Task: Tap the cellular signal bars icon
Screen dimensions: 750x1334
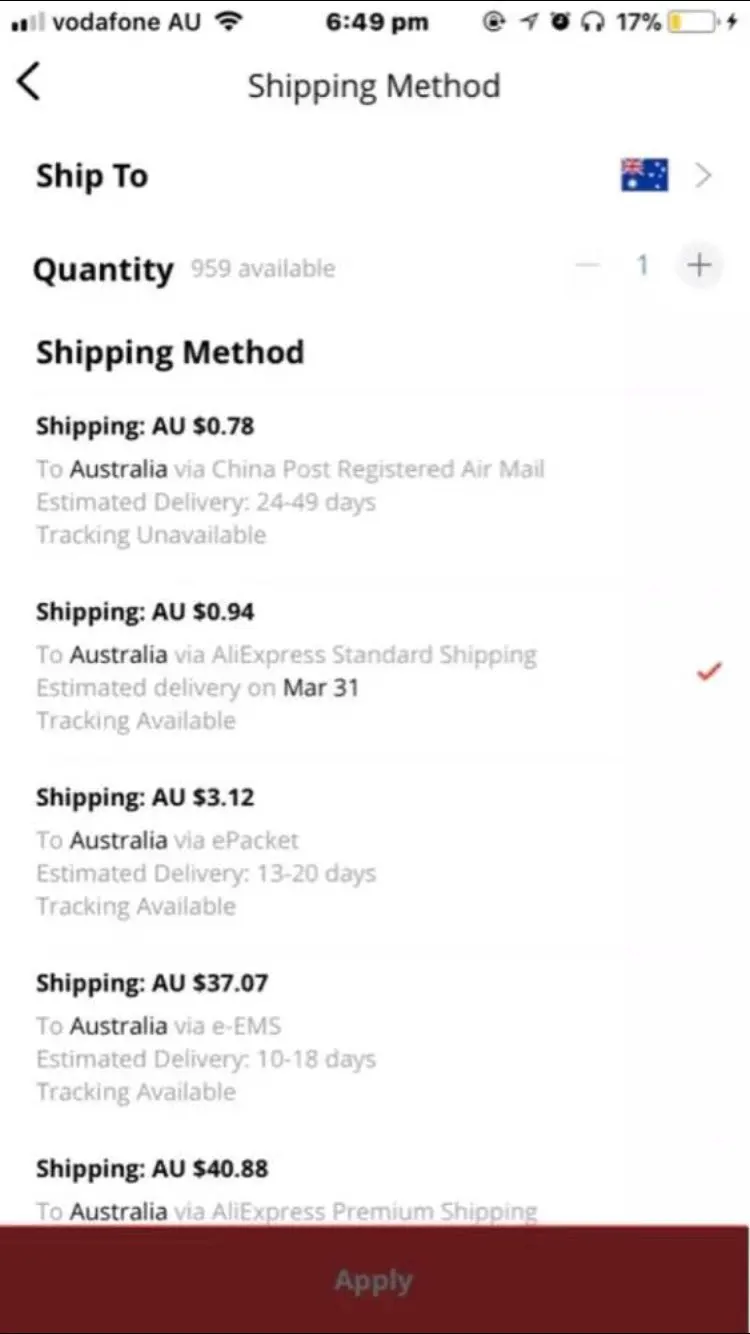Action: [26, 23]
